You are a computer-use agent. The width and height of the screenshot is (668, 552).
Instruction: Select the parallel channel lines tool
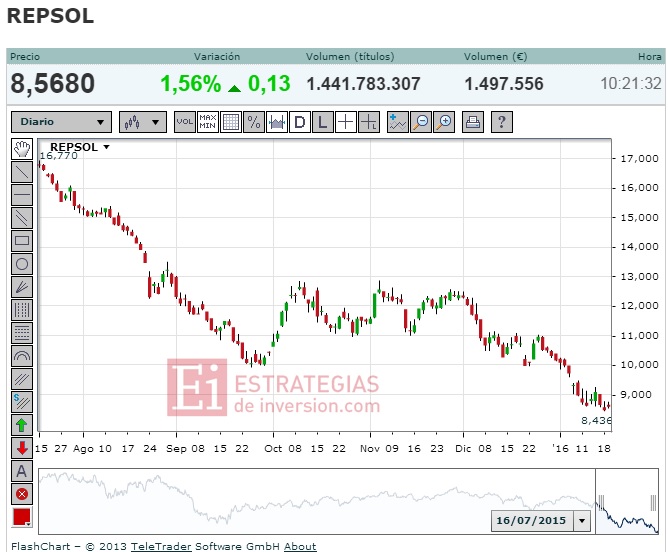coord(22,218)
